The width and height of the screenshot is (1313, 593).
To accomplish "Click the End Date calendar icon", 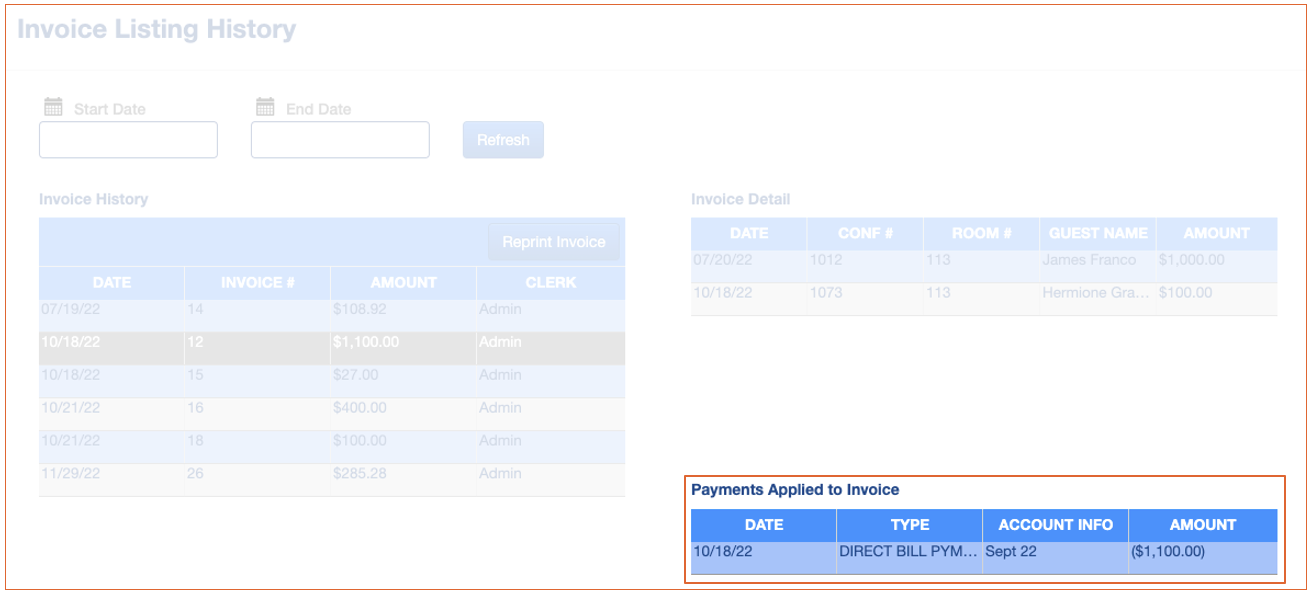I will click(x=265, y=107).
